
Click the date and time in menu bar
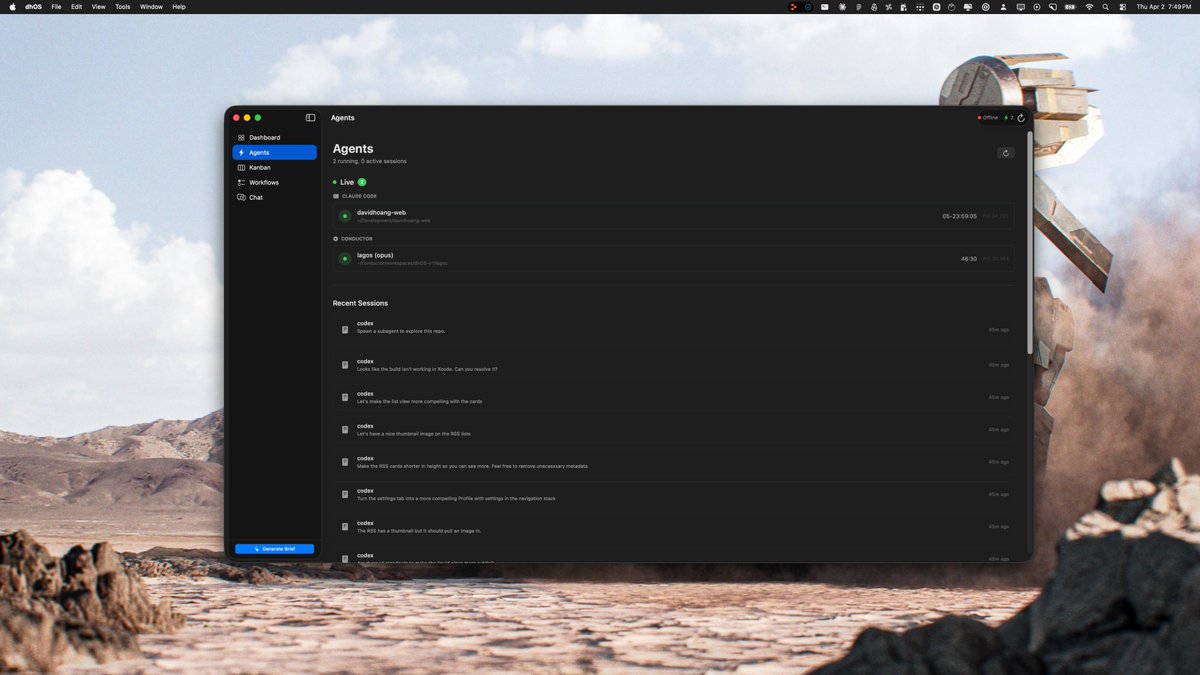tap(1164, 6)
